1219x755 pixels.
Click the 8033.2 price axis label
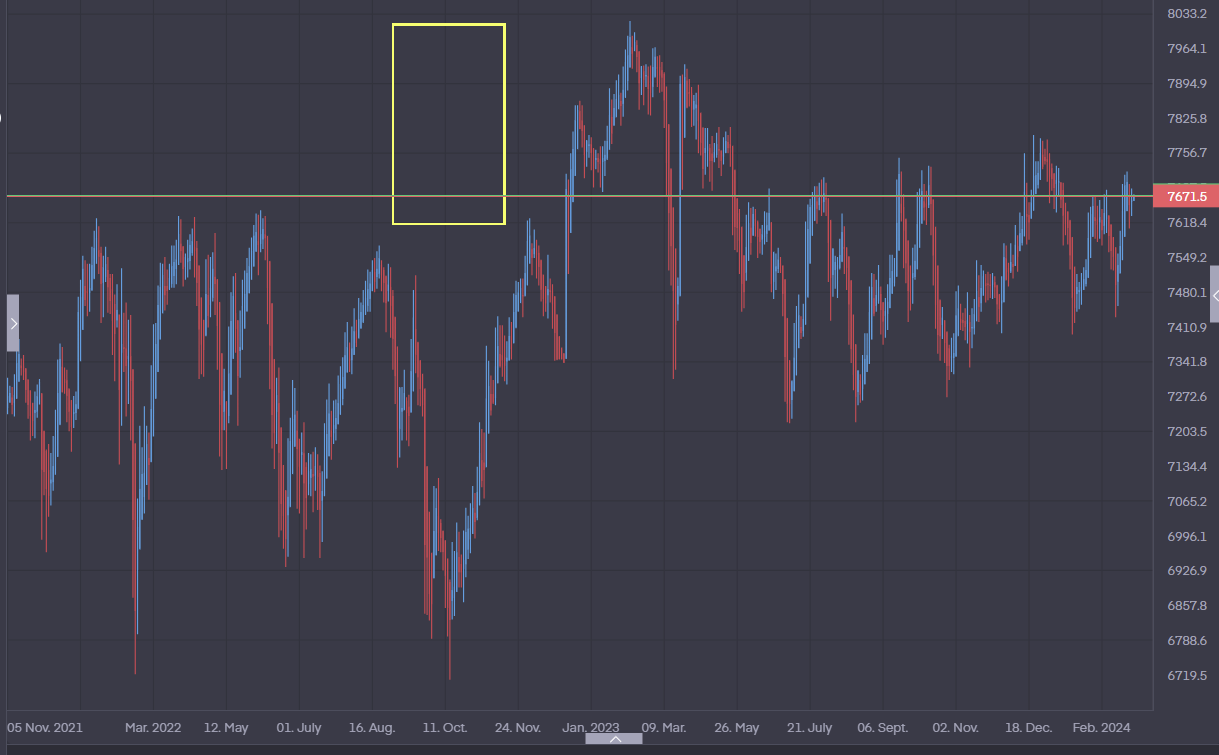coord(1187,14)
